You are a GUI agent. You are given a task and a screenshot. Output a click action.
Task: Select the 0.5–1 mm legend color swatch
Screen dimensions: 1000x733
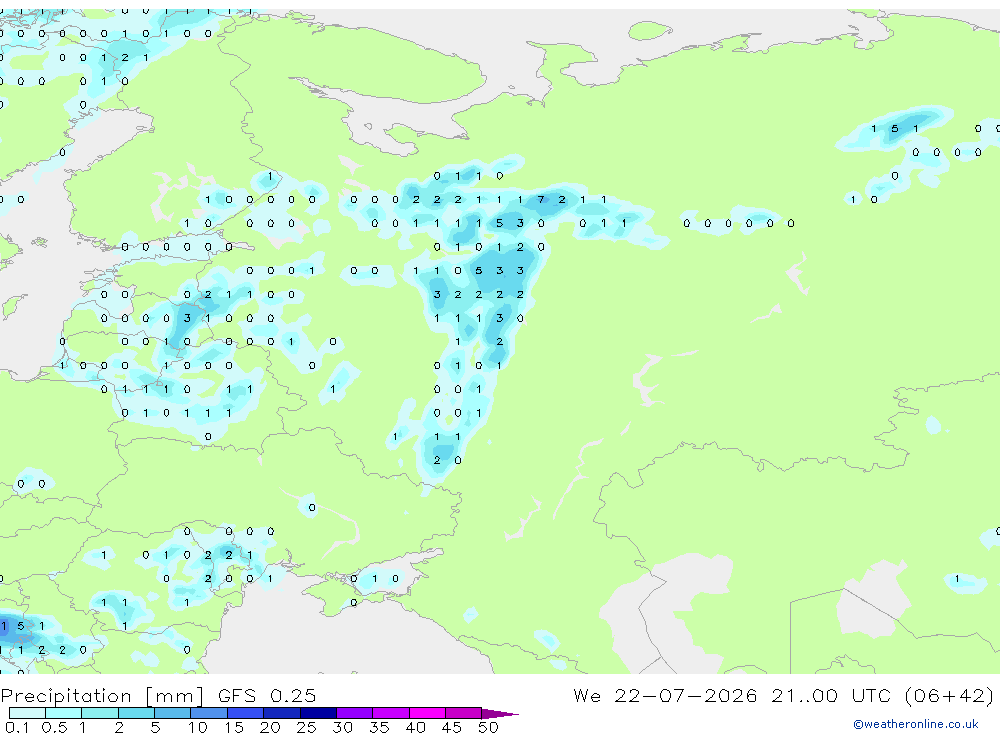point(63,713)
